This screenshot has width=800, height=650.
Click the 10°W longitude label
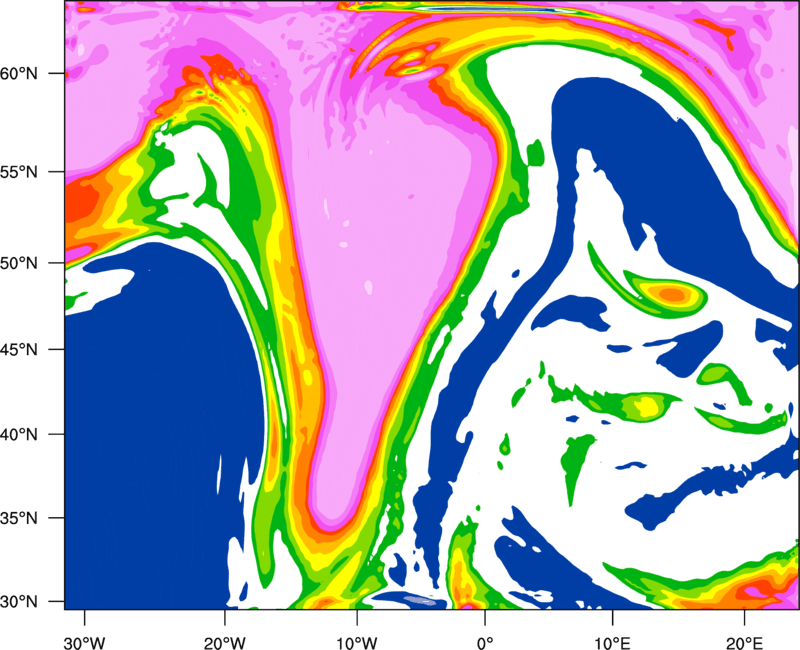pos(356,643)
